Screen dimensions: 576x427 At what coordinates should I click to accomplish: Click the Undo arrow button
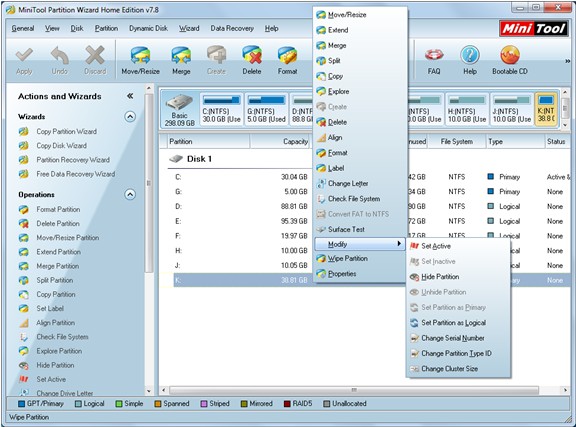(60, 61)
